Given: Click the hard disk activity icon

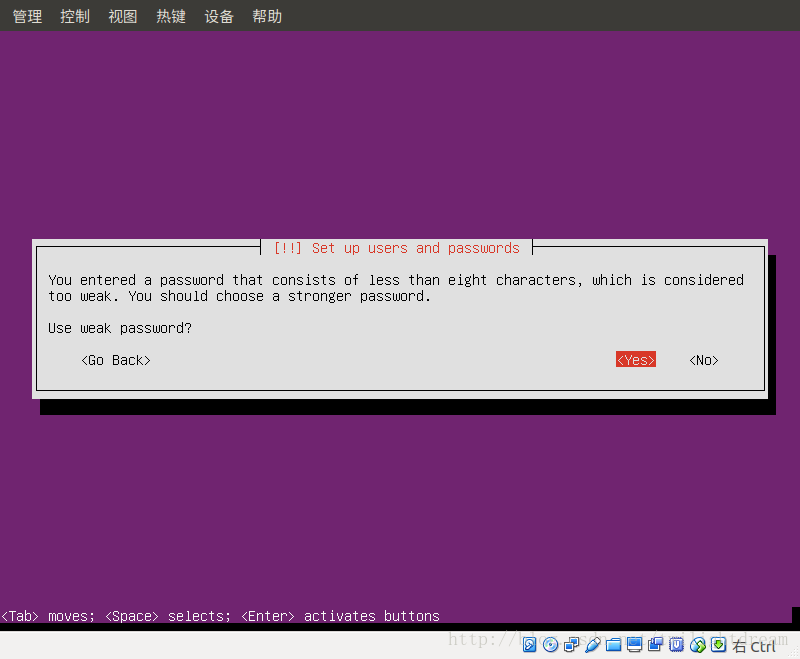Looking at the screenshot, I should [529, 644].
